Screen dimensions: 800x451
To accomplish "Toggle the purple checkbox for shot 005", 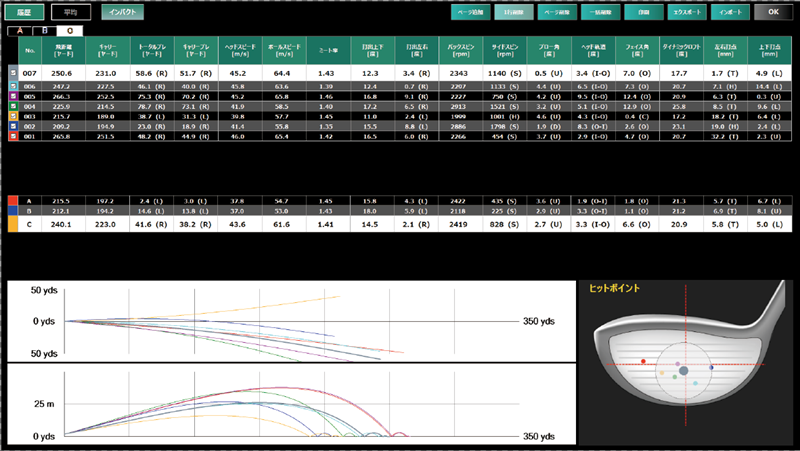I will point(11,98).
